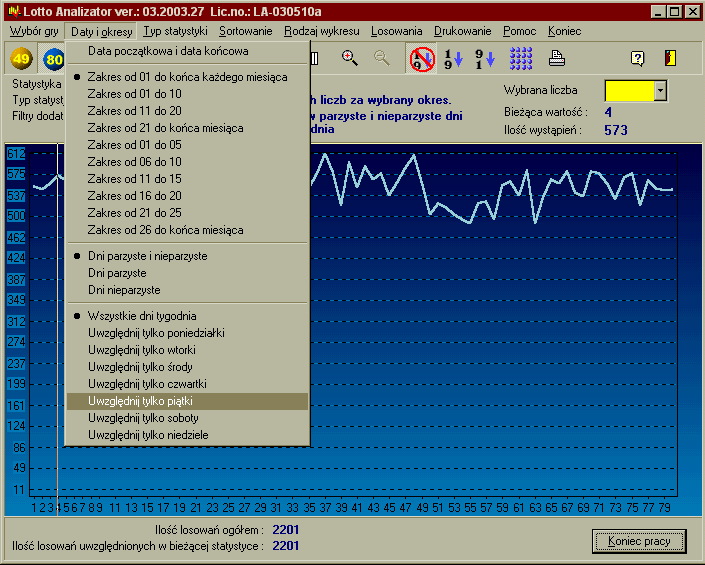Select range 'Zakres od 01 do końca każdego miesiąca'

[x=187, y=77]
